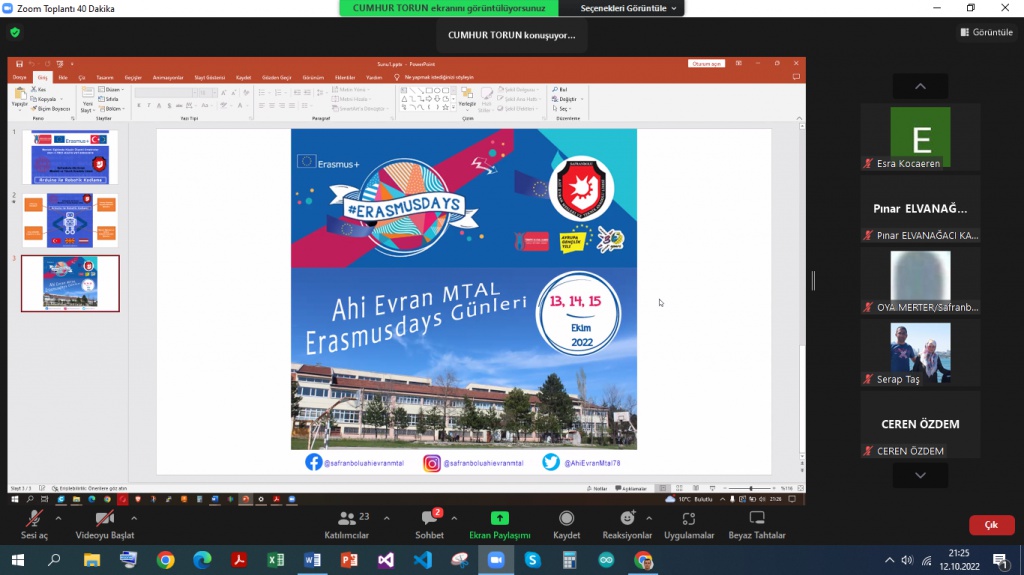The height and width of the screenshot is (575, 1024).
Task: Open Windows taskbar search
Action: coord(54,560)
